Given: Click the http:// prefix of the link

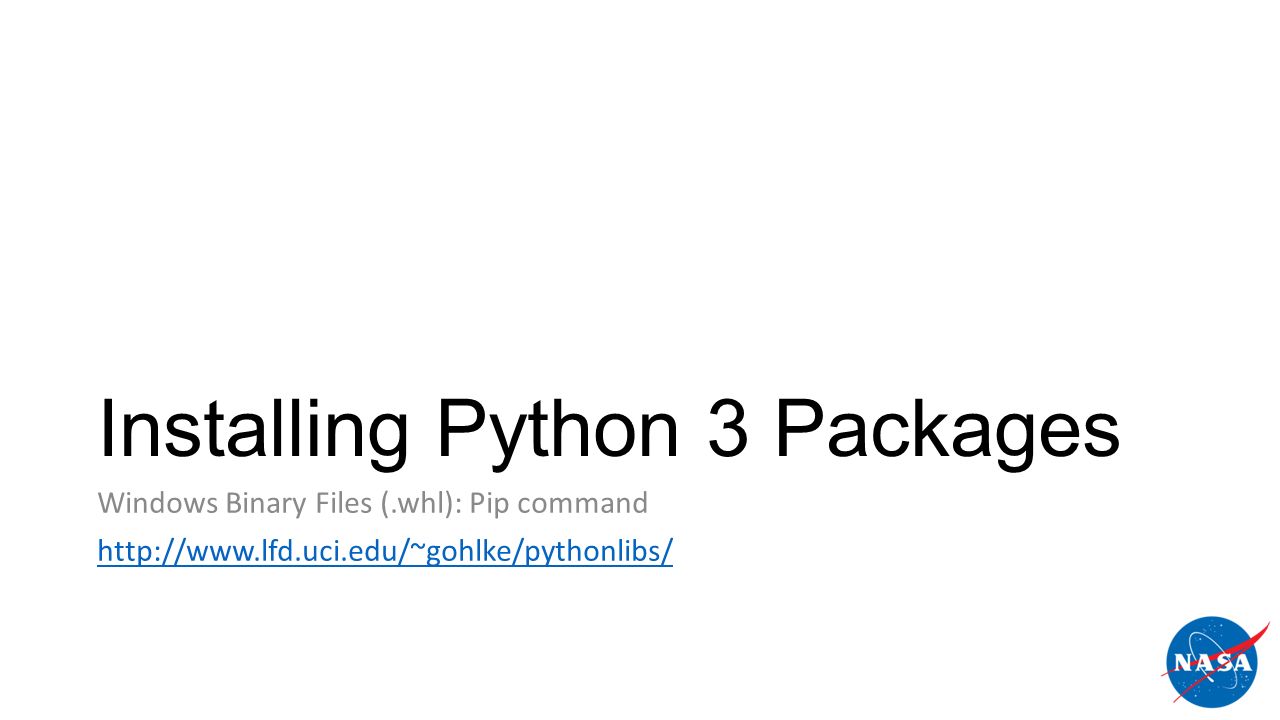Looking at the screenshot, I should tap(135, 551).
